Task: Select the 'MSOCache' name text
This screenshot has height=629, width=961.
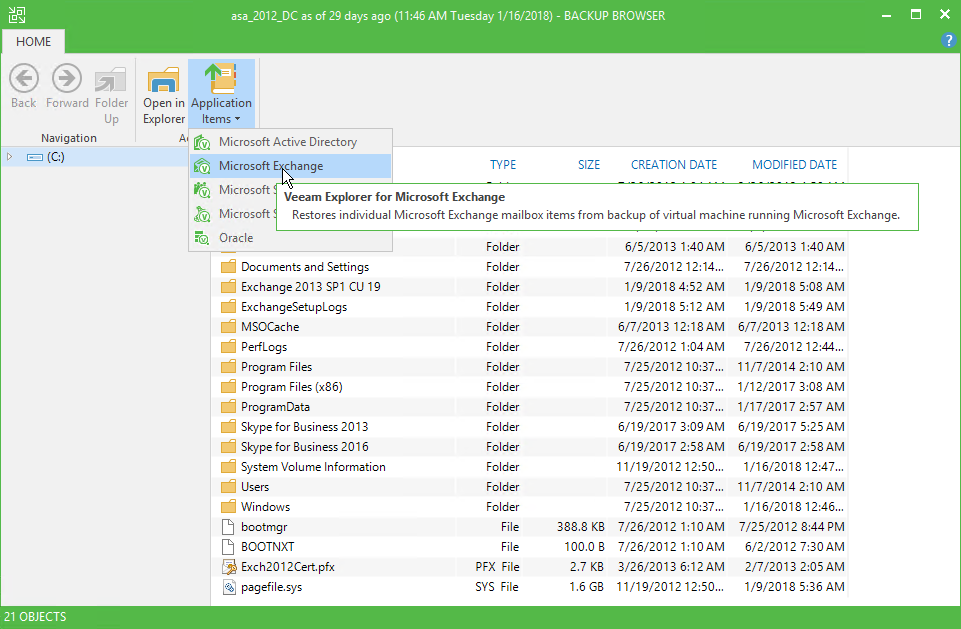Action: [270, 327]
